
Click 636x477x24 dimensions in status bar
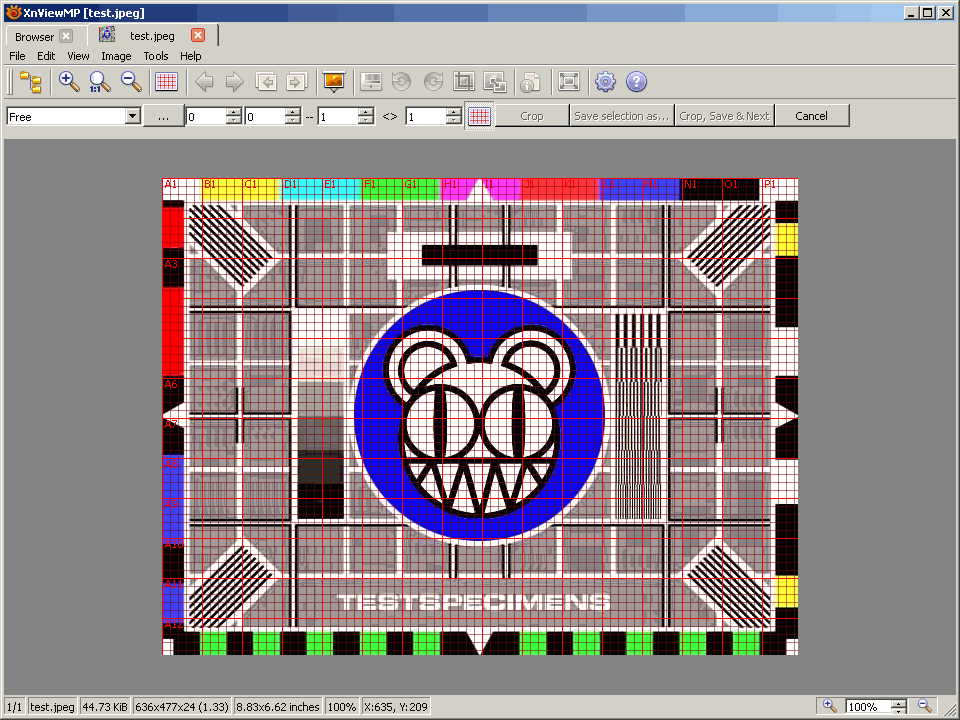point(182,707)
